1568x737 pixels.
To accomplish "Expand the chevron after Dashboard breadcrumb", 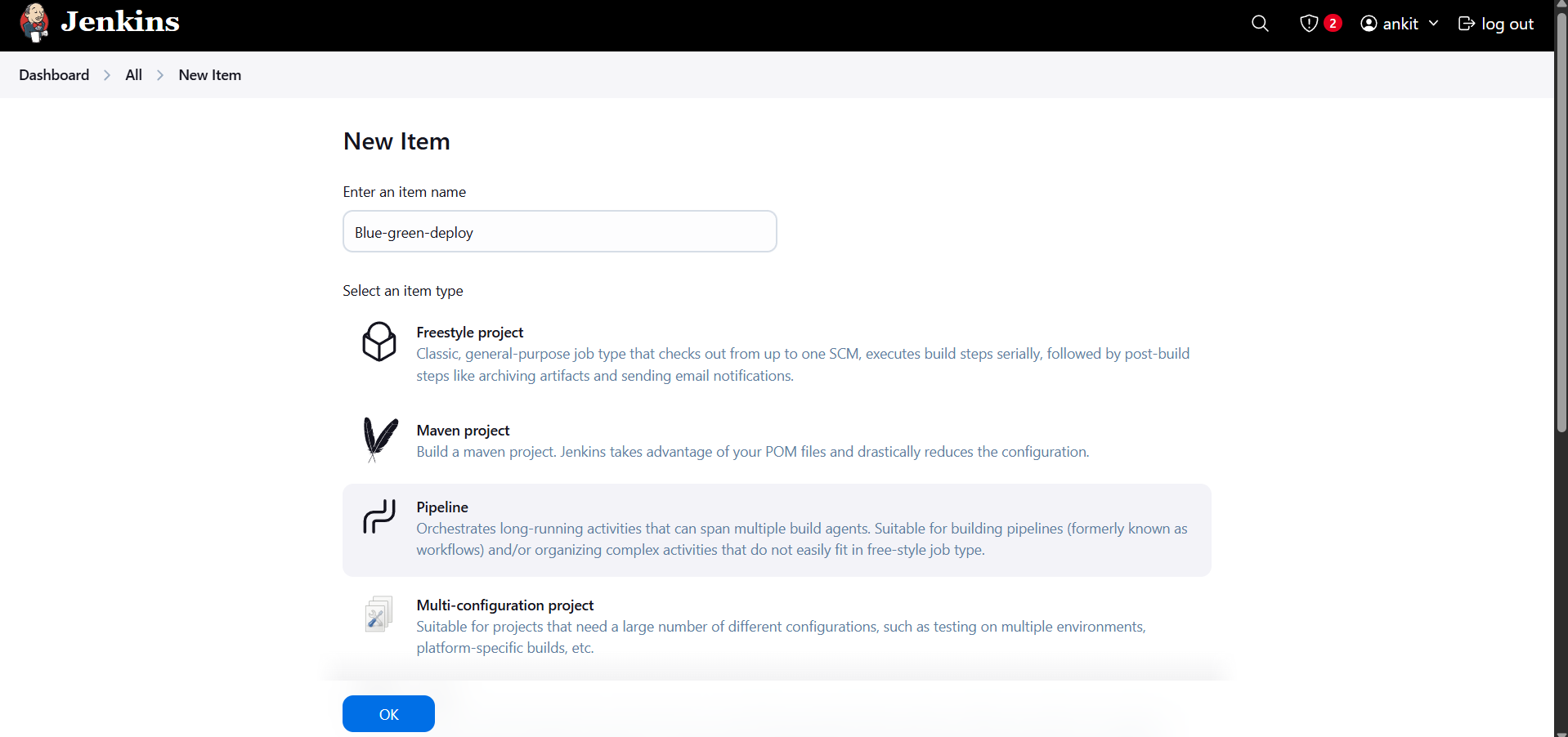I will 107,75.
